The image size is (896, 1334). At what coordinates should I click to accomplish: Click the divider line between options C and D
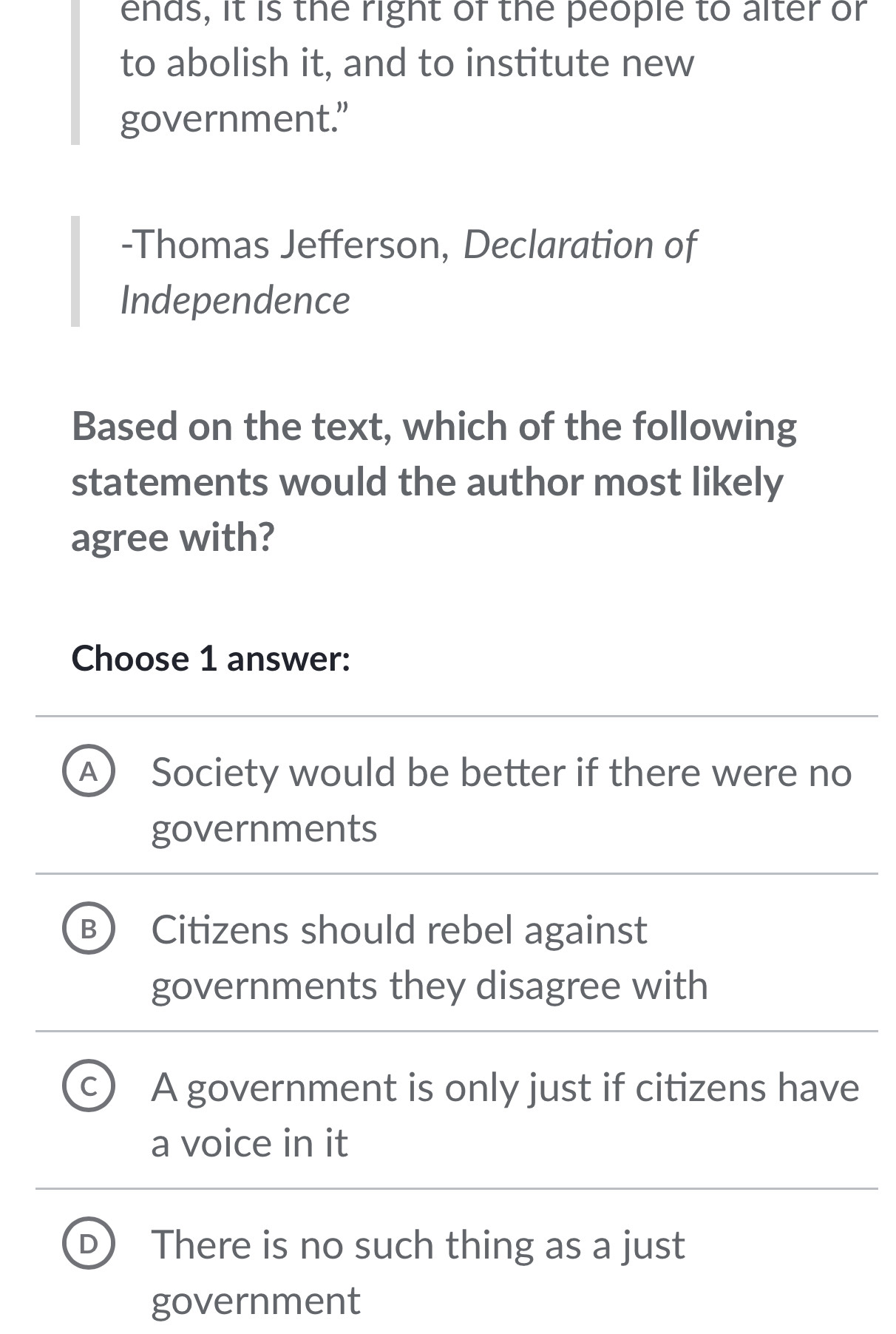456,1189
